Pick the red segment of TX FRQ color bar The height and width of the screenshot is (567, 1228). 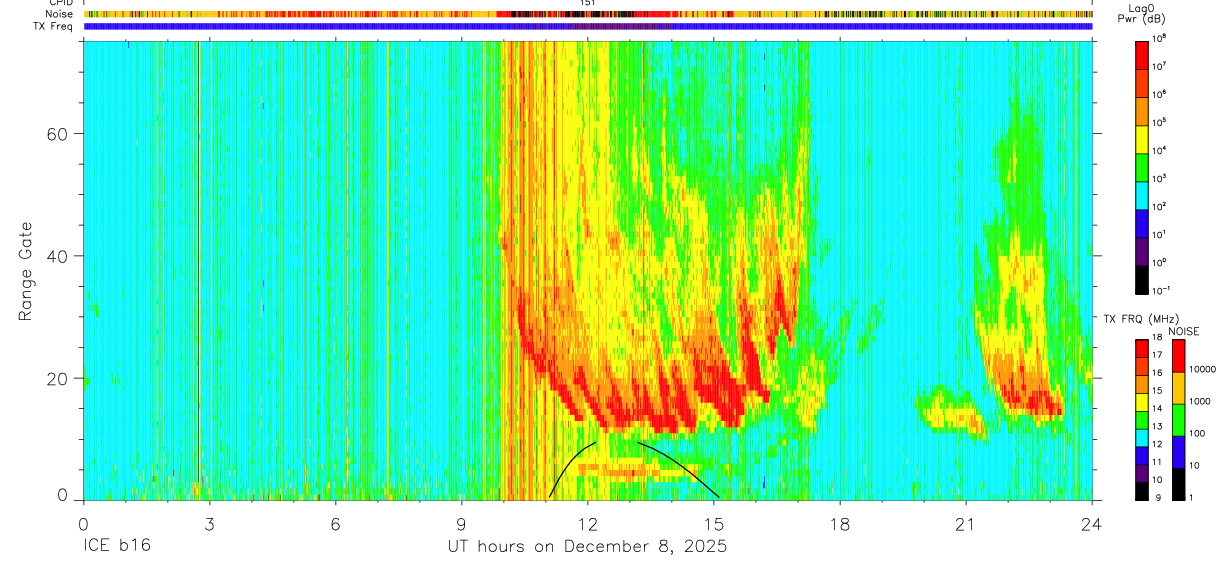pos(1142,348)
